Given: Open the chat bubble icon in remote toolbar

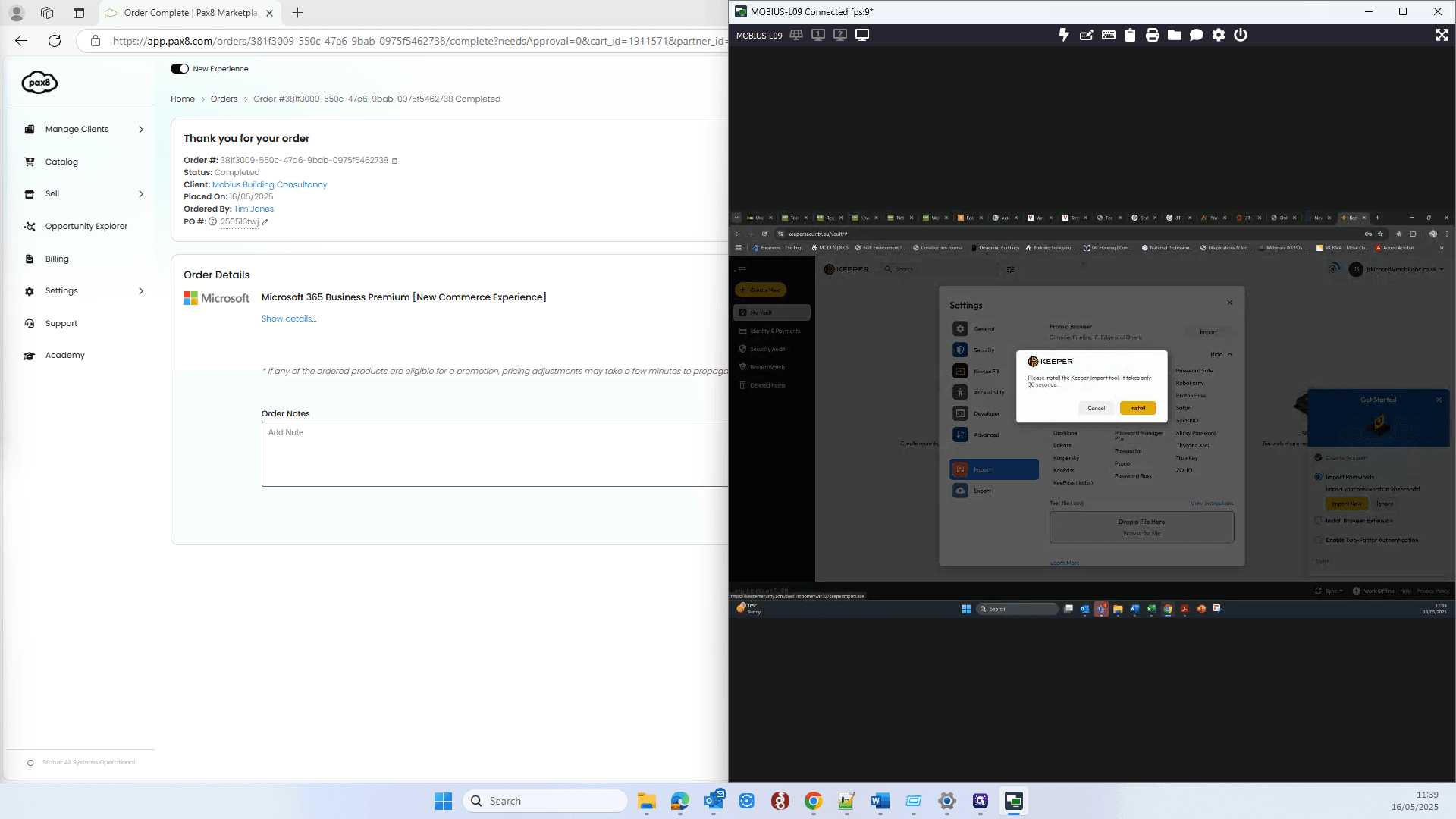Looking at the screenshot, I should (1196, 35).
